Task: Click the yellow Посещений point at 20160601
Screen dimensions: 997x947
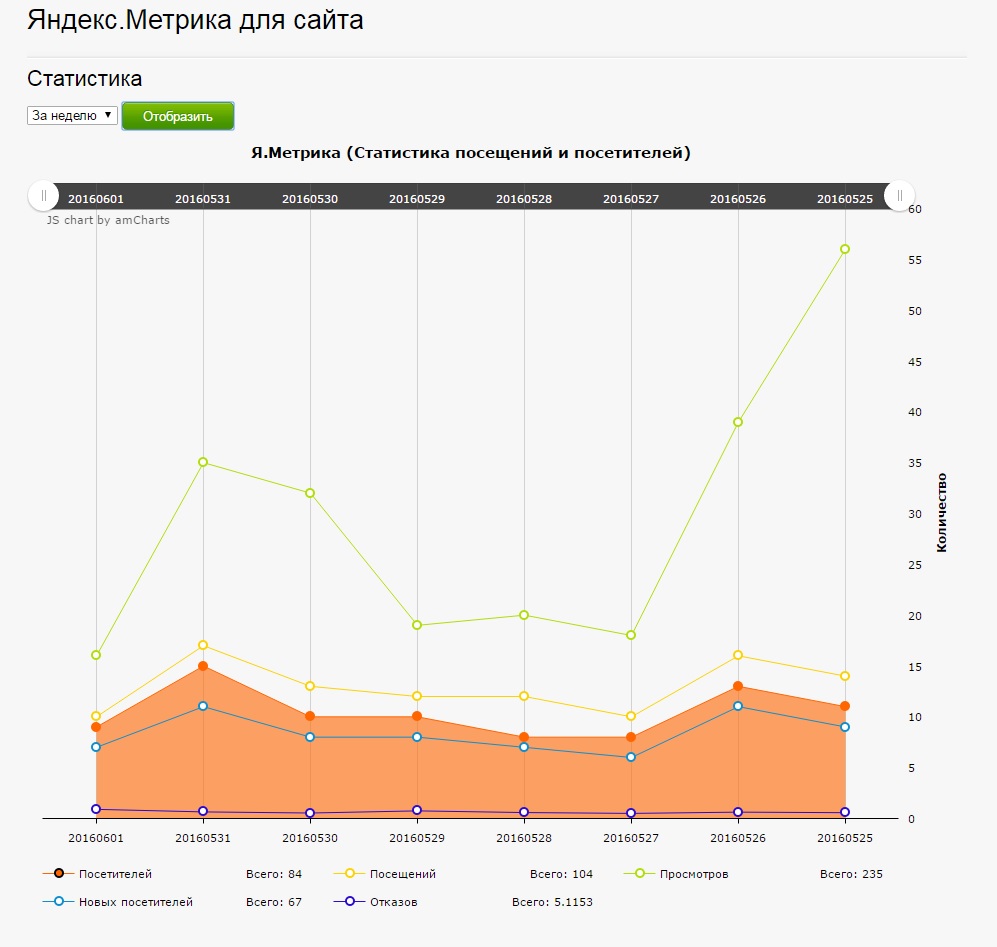Action: pyautogui.click(x=96, y=716)
